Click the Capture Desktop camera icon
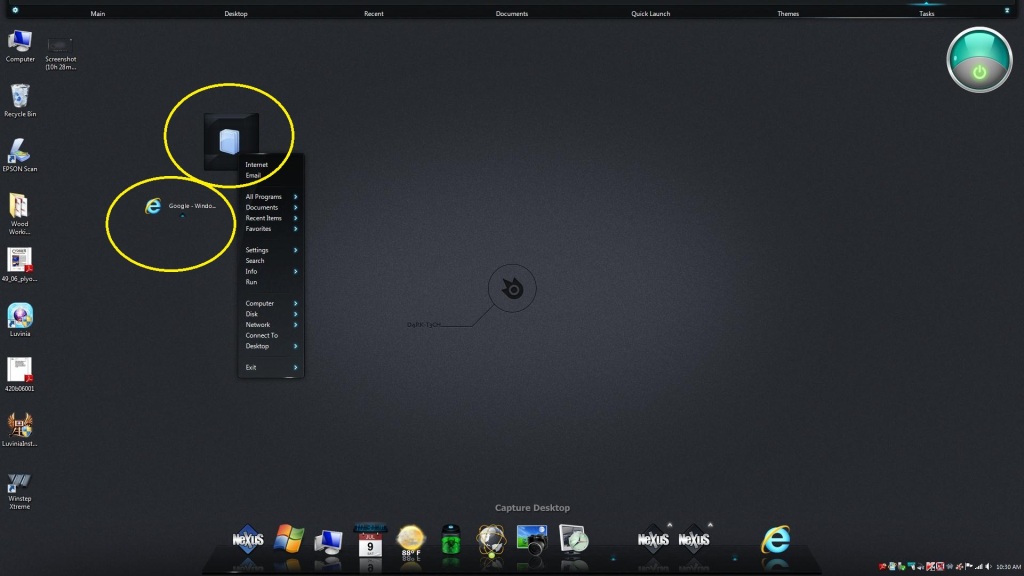 (532, 540)
